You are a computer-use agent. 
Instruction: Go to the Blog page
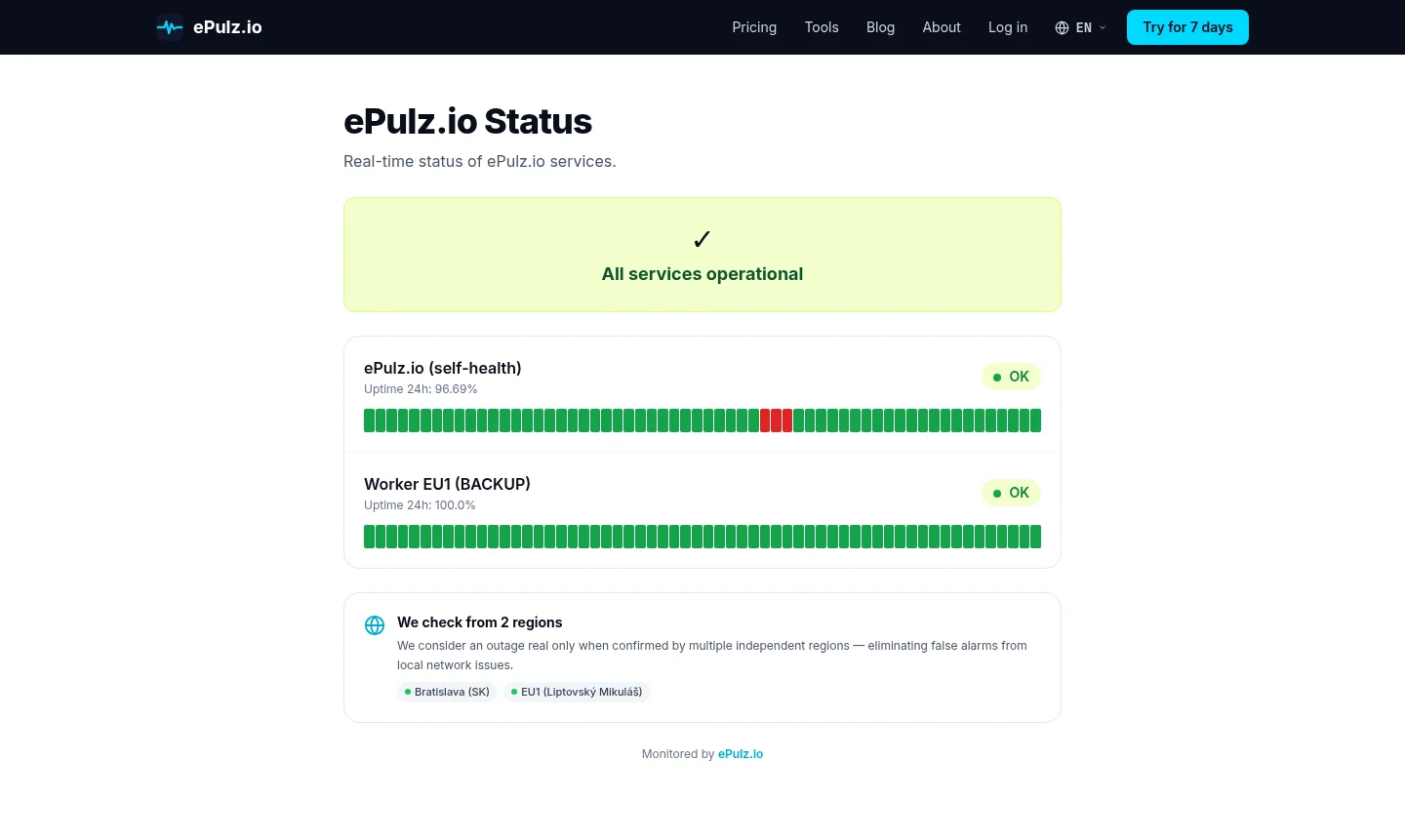(880, 27)
